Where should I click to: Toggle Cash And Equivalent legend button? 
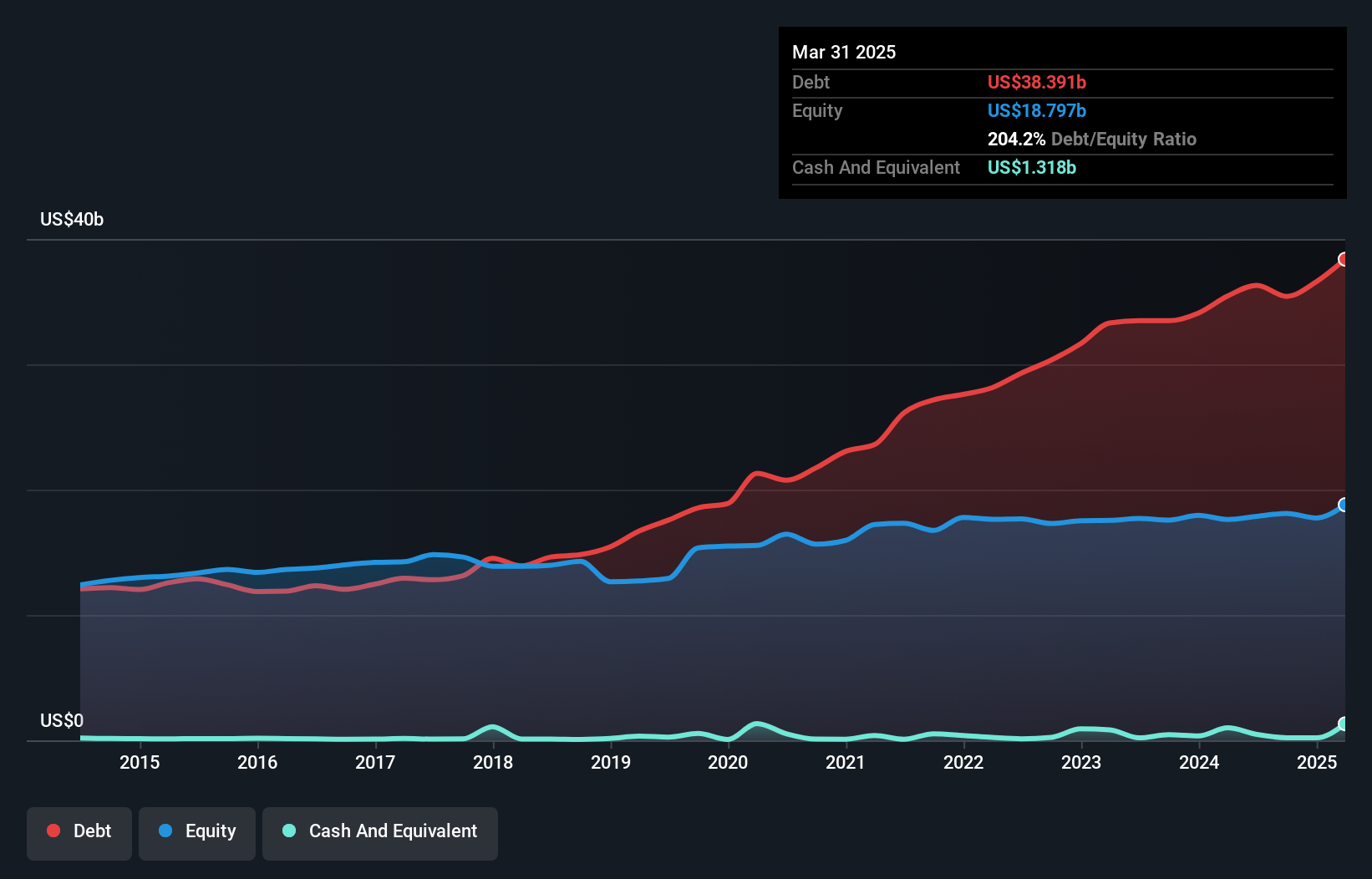click(x=380, y=832)
